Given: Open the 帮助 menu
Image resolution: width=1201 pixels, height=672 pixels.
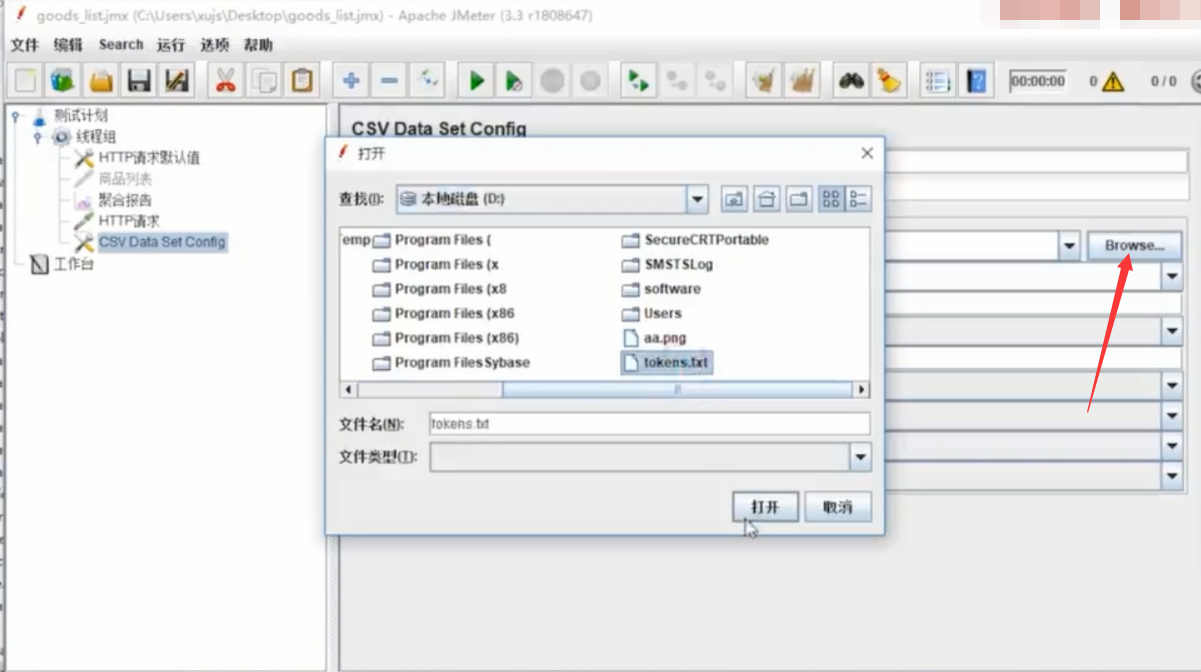Looking at the screenshot, I should tap(258, 45).
